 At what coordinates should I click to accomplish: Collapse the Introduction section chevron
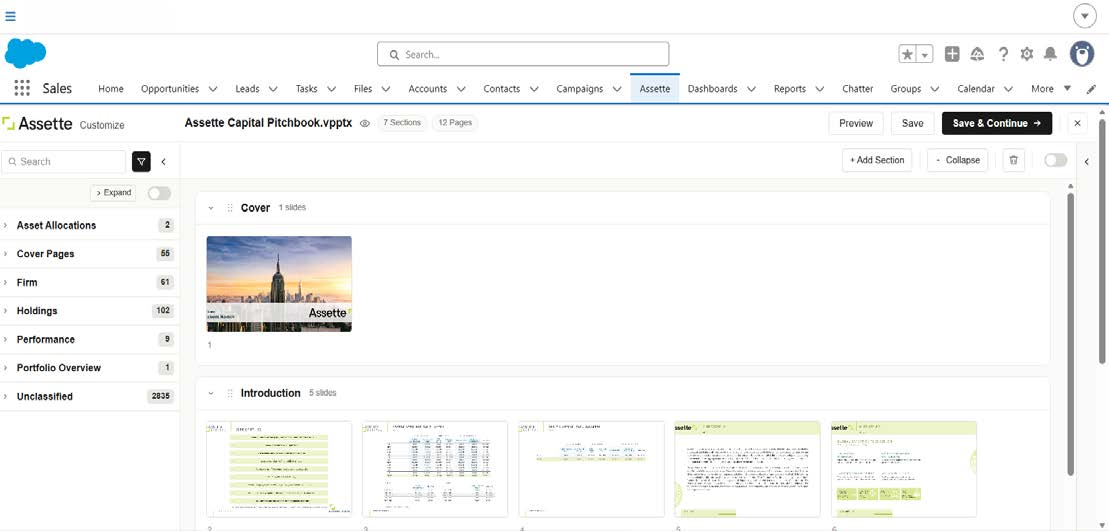pyautogui.click(x=211, y=393)
